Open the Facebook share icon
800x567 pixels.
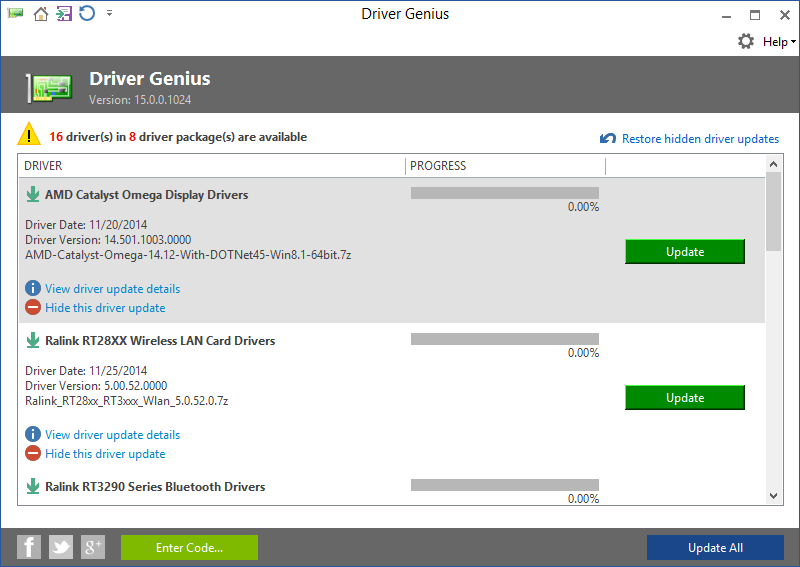29,548
